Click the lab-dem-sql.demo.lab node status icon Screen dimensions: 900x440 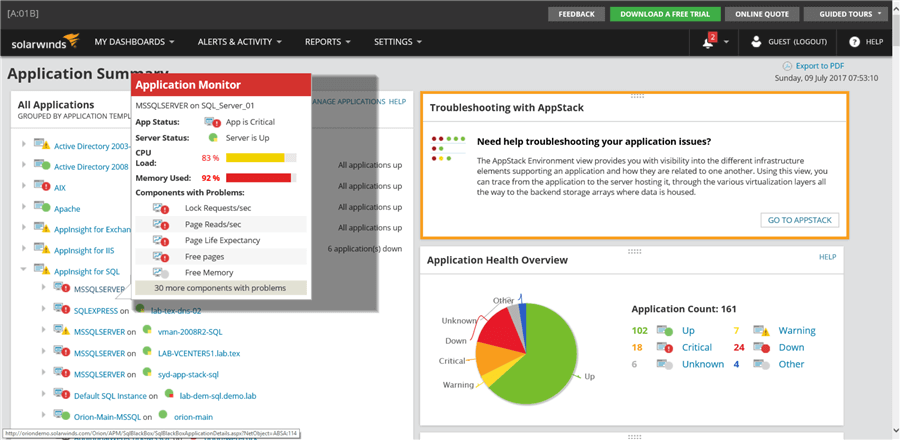(x=169, y=394)
